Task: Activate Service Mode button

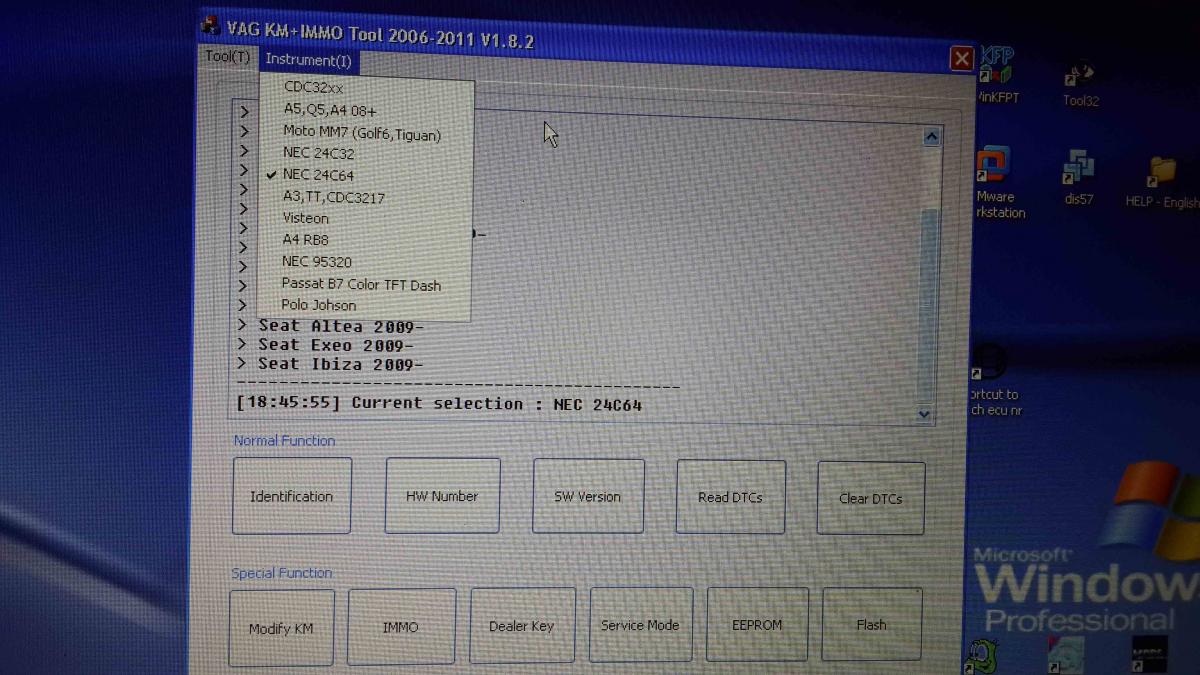Action: [640, 624]
